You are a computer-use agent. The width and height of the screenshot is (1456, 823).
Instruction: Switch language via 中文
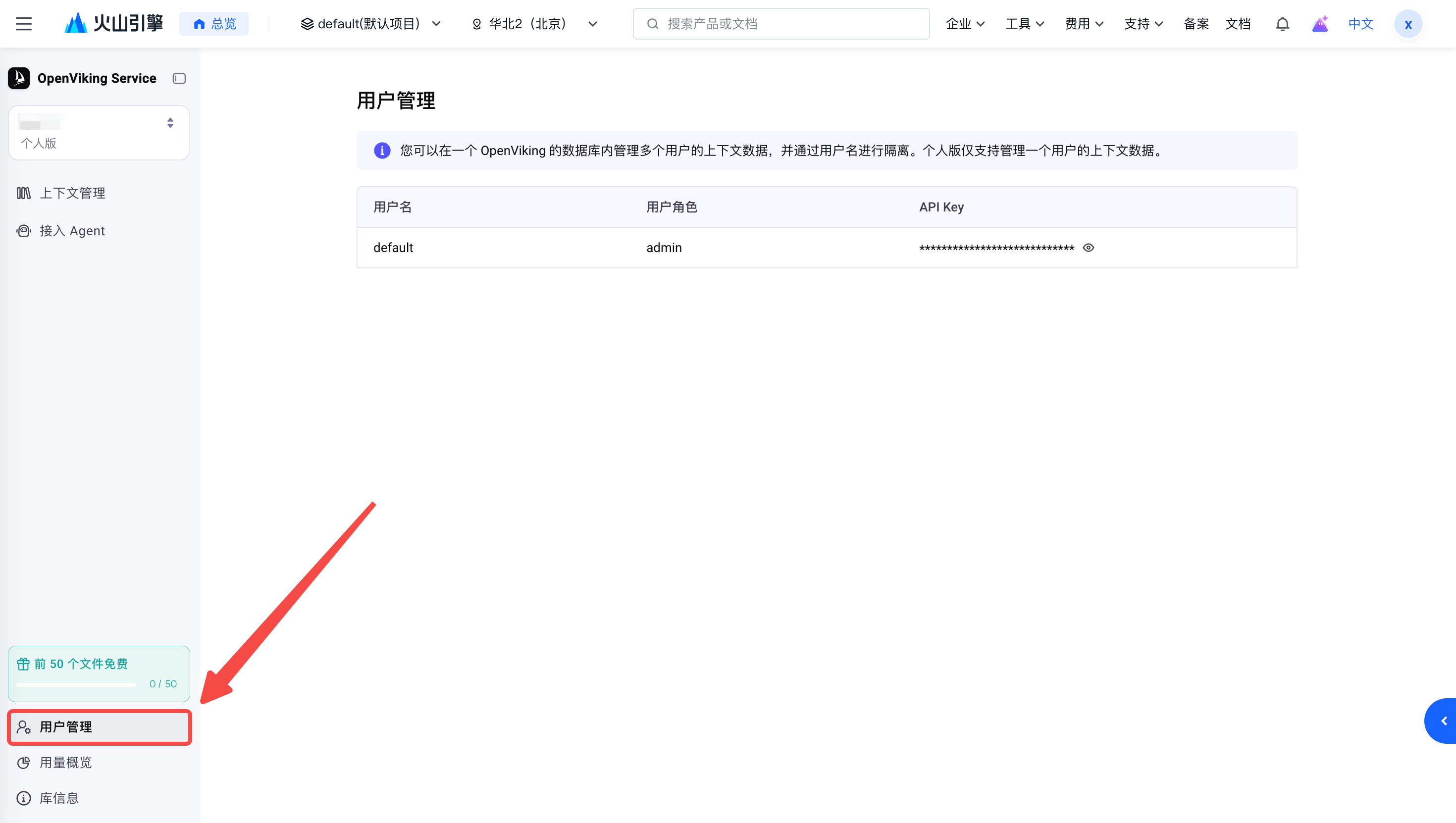coord(1360,24)
